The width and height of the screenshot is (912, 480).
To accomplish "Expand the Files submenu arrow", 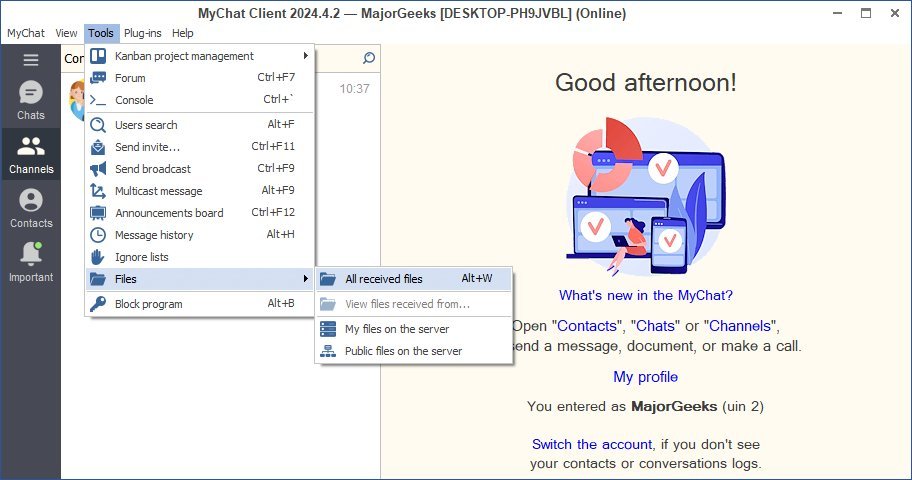I will pyautogui.click(x=305, y=279).
